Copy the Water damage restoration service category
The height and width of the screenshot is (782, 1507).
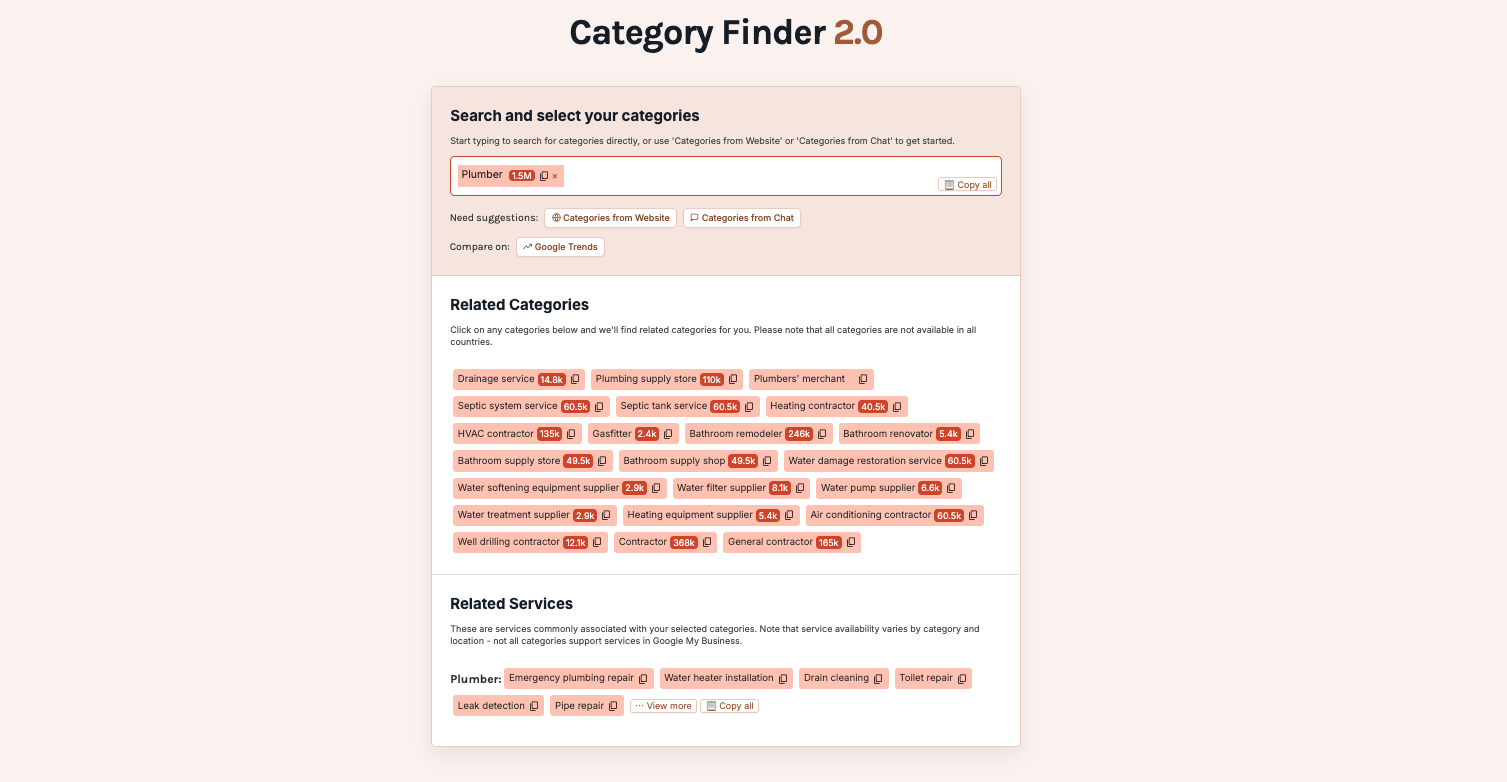984,460
